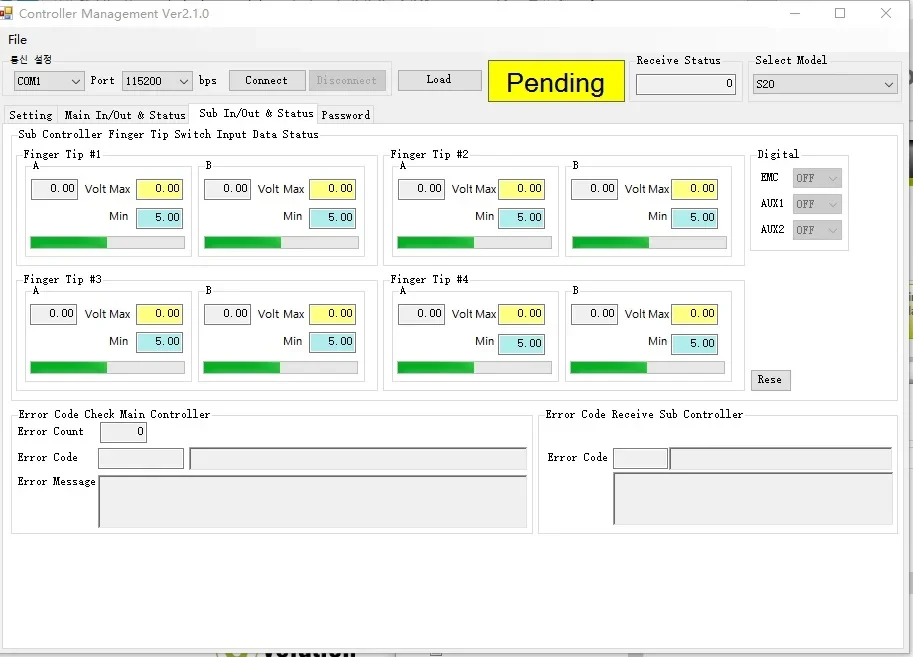Image resolution: width=913 pixels, height=657 pixels.
Task: Click Finger Tip #1 A Volt Max yellow field
Action: 160,189
